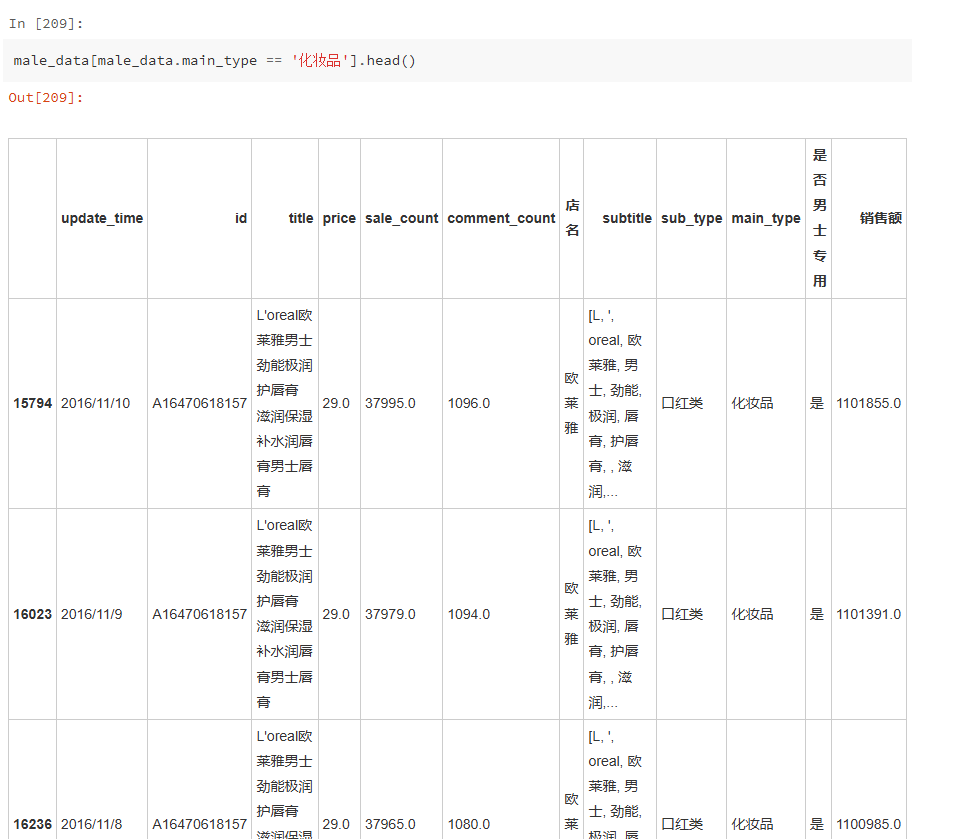
Task: Click sales amount 1101855.0
Action: pyautogui.click(x=868, y=404)
